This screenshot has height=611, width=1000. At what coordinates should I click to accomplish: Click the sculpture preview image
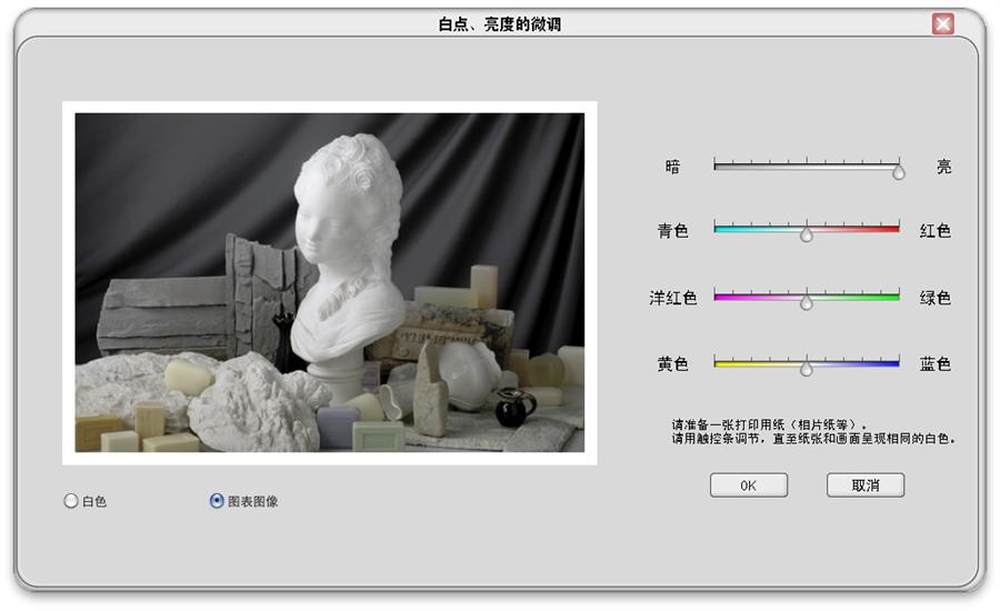[330, 283]
